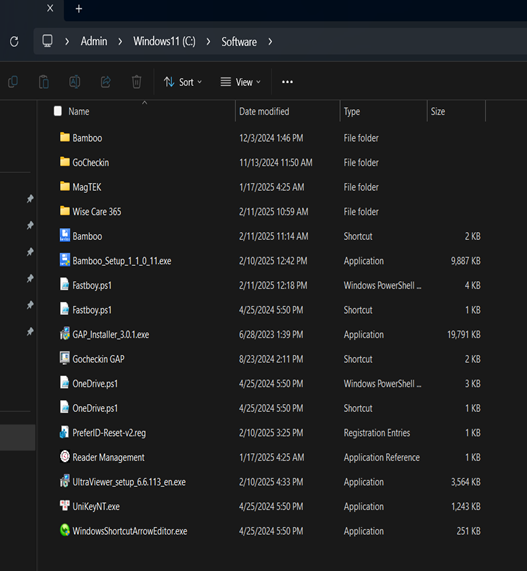Open the Sort dropdown menu
This screenshot has height=571, width=527.
click(x=182, y=82)
